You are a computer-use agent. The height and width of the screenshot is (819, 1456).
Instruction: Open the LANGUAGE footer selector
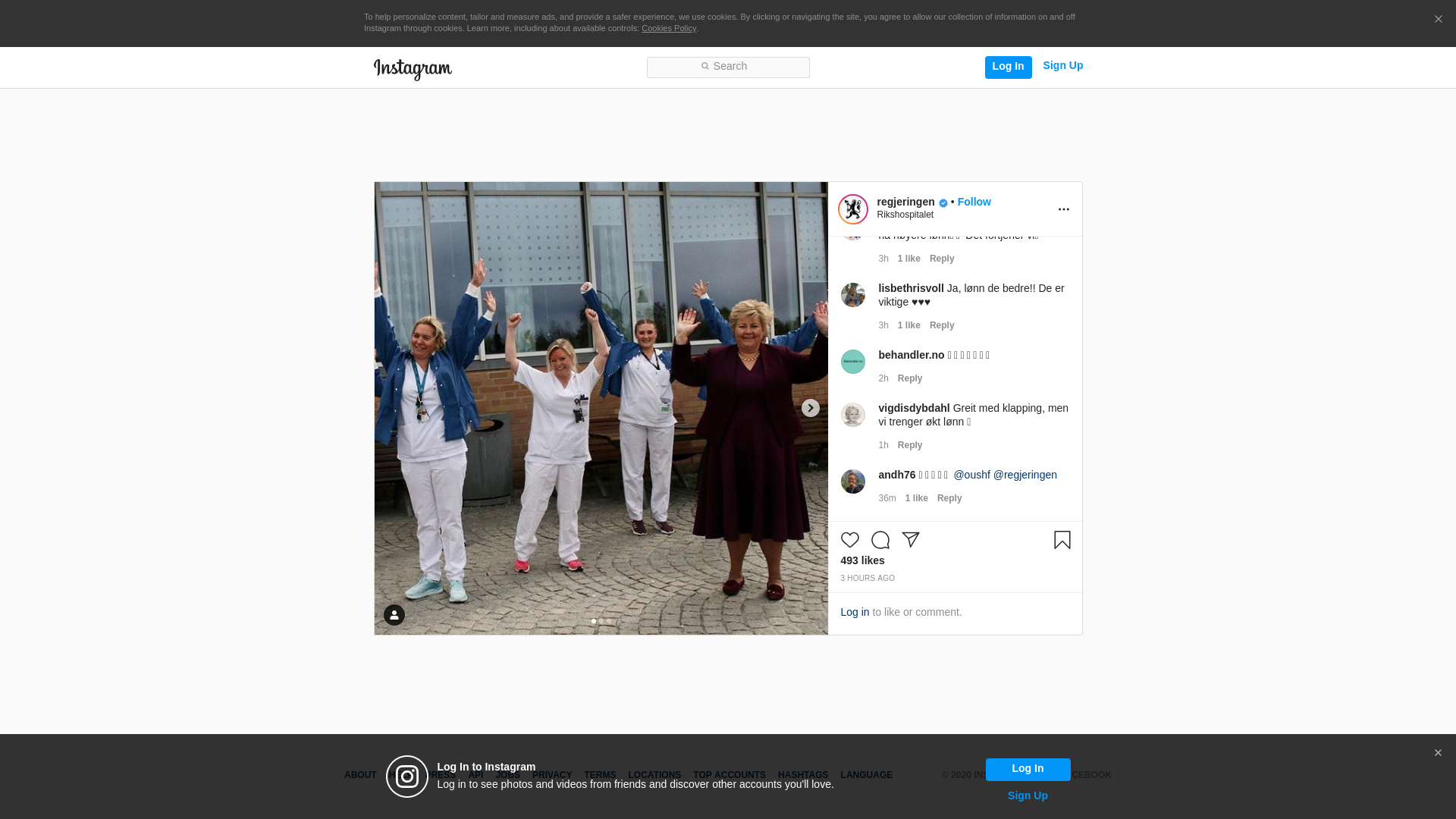866,775
